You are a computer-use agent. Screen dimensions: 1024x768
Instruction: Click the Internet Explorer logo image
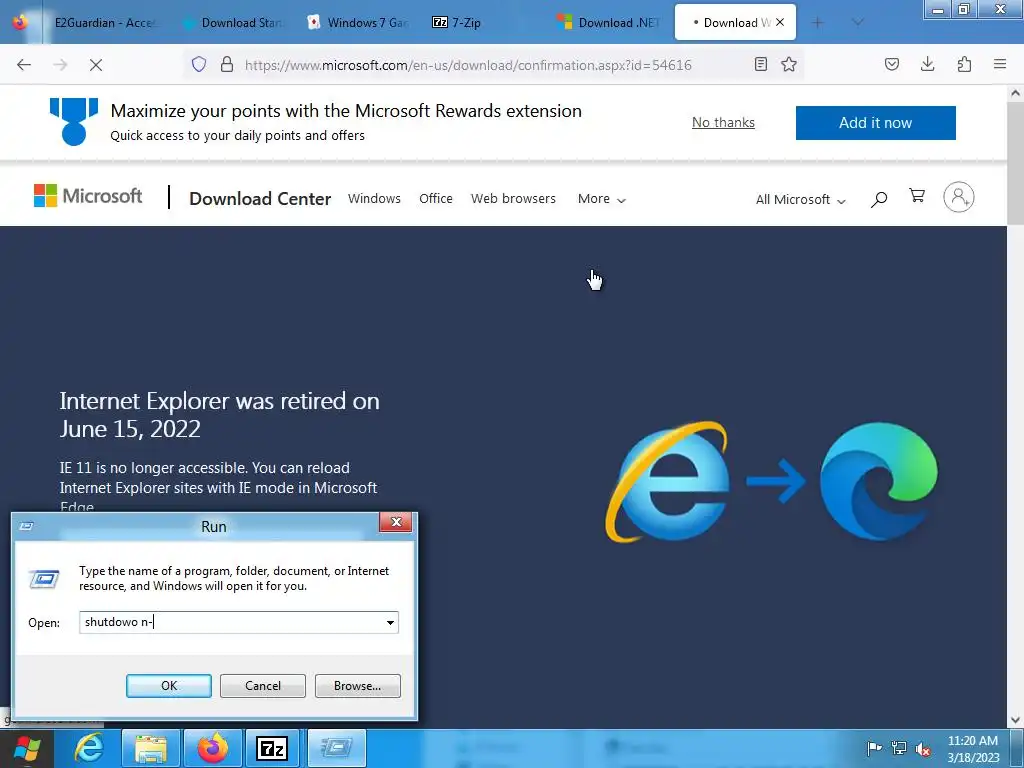[x=667, y=482]
